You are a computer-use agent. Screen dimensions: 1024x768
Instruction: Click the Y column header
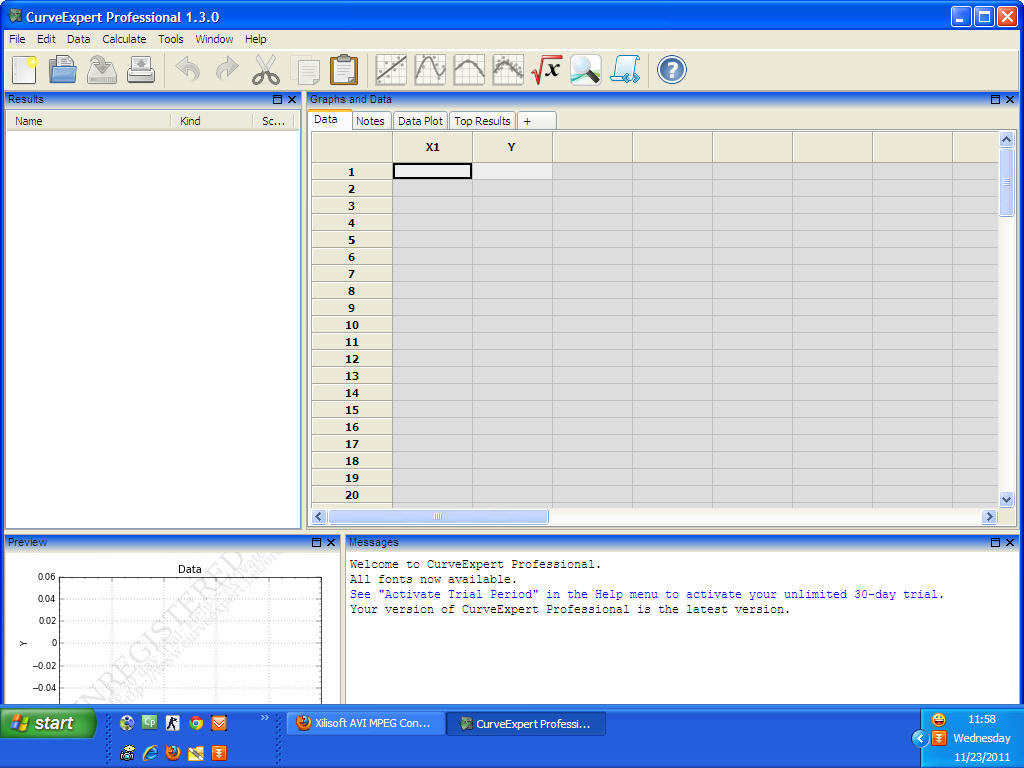[x=512, y=147]
